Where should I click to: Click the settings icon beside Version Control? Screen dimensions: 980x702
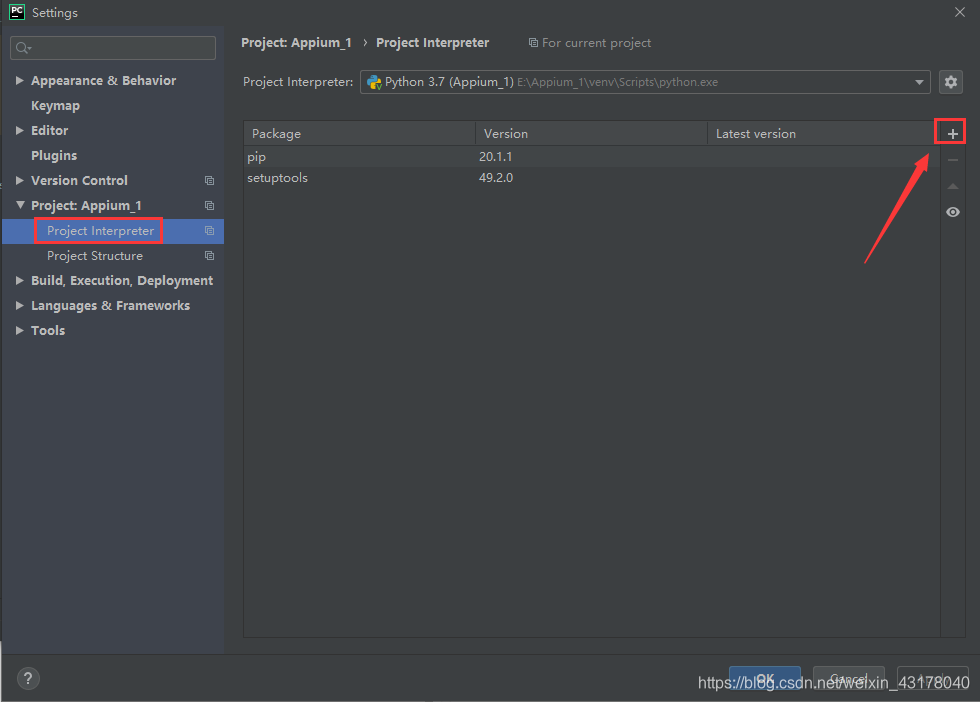tap(208, 180)
